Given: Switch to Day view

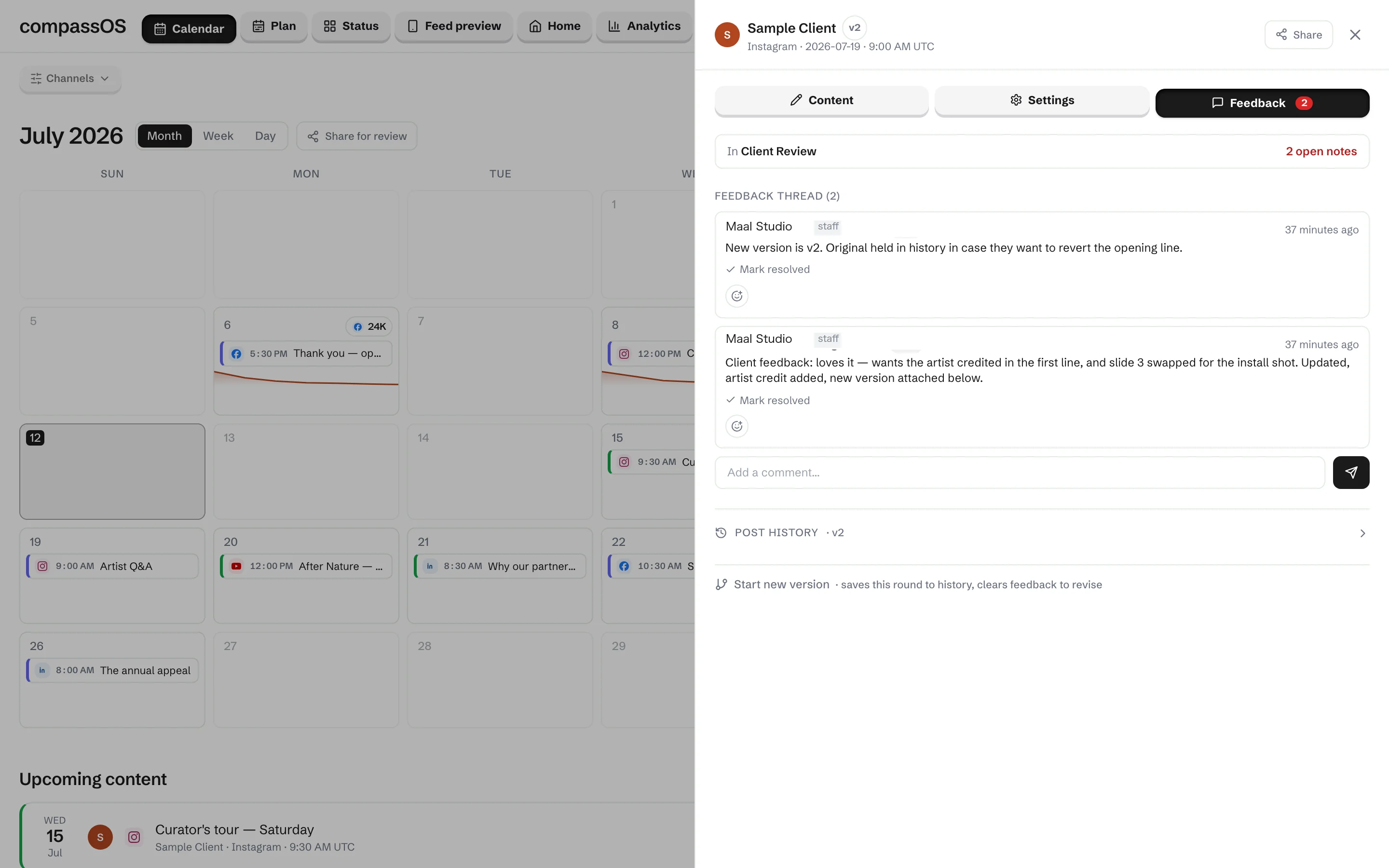Looking at the screenshot, I should (265, 136).
